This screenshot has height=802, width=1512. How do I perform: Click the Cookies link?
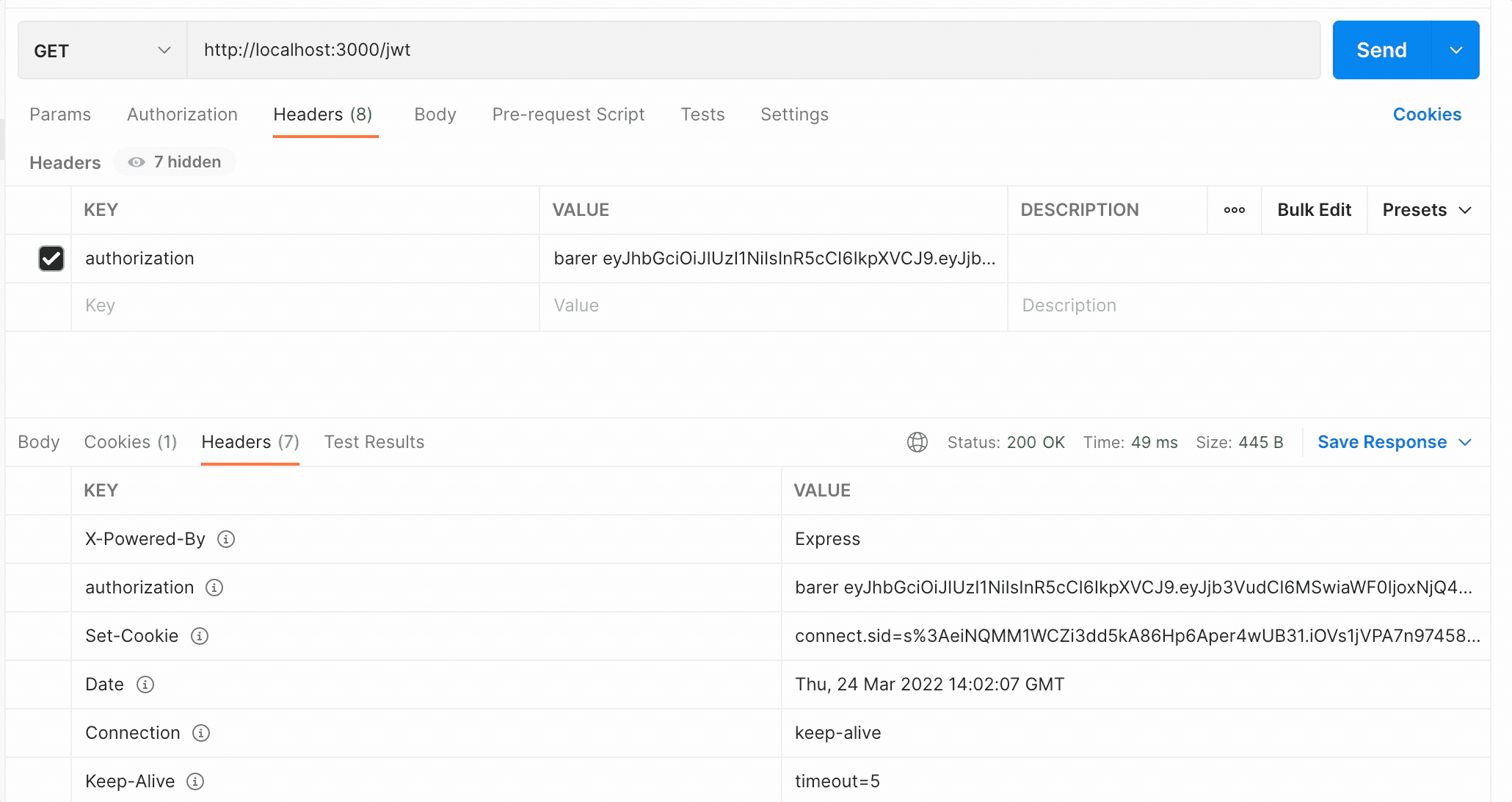(x=1426, y=115)
